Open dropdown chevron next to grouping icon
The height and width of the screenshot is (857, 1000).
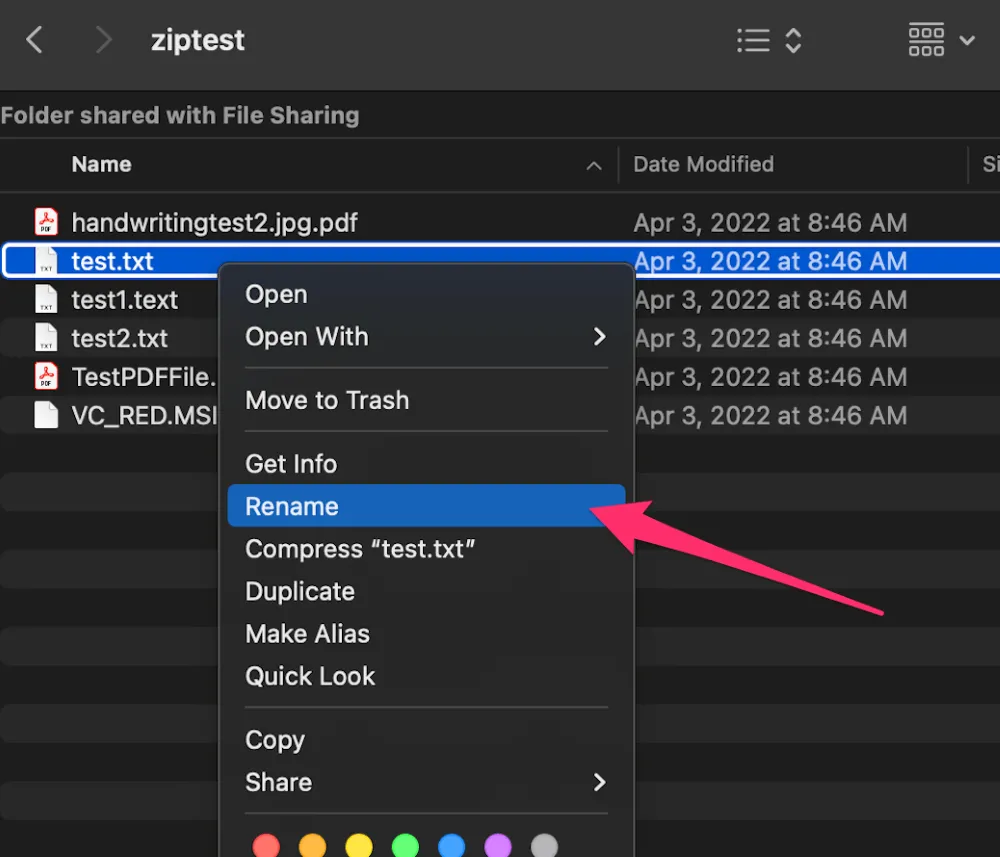pos(967,41)
